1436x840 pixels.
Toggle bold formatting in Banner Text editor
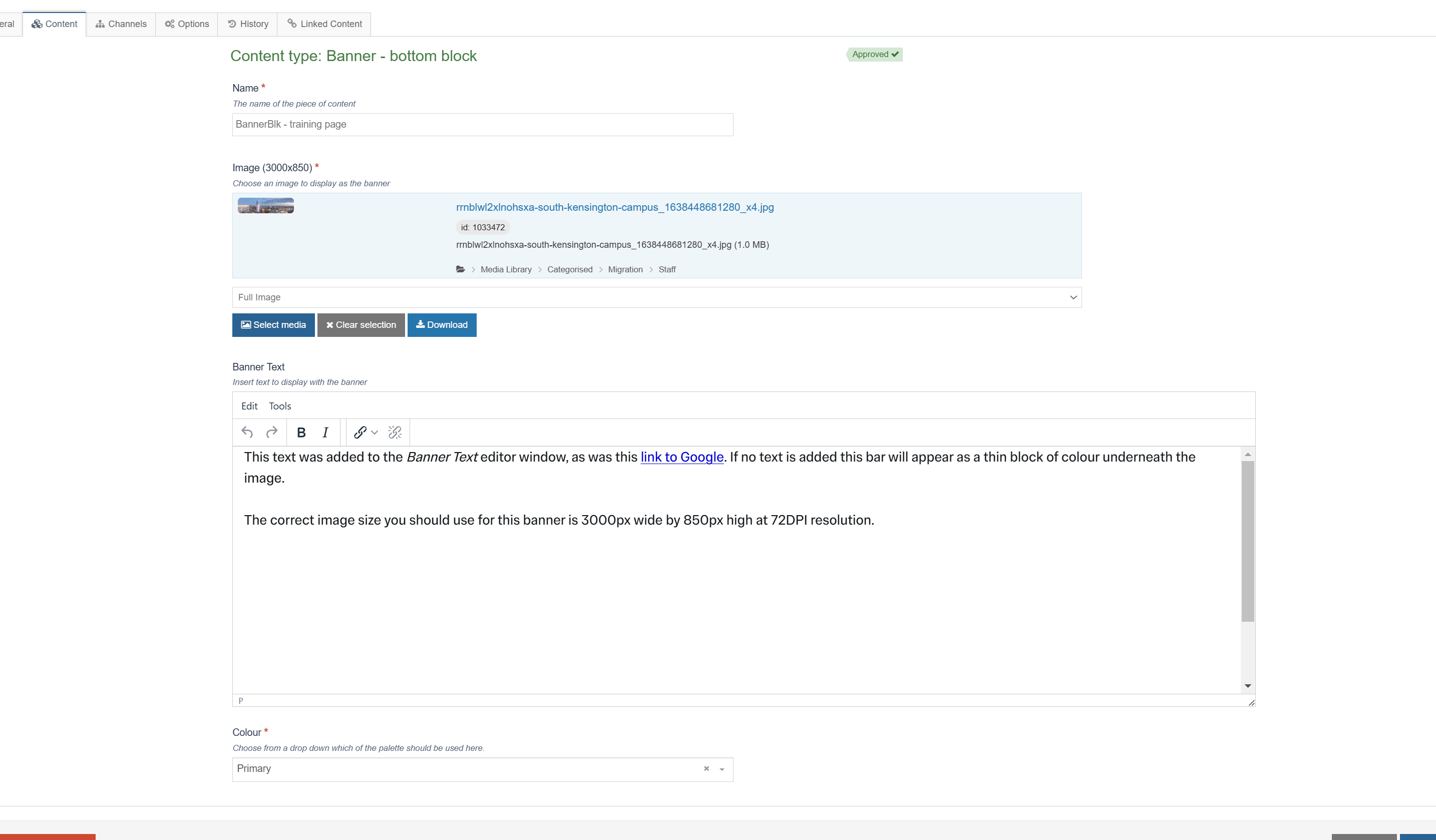click(301, 433)
